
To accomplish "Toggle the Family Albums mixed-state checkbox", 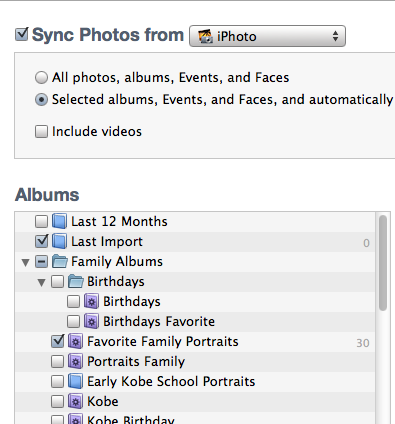I will 41,261.
